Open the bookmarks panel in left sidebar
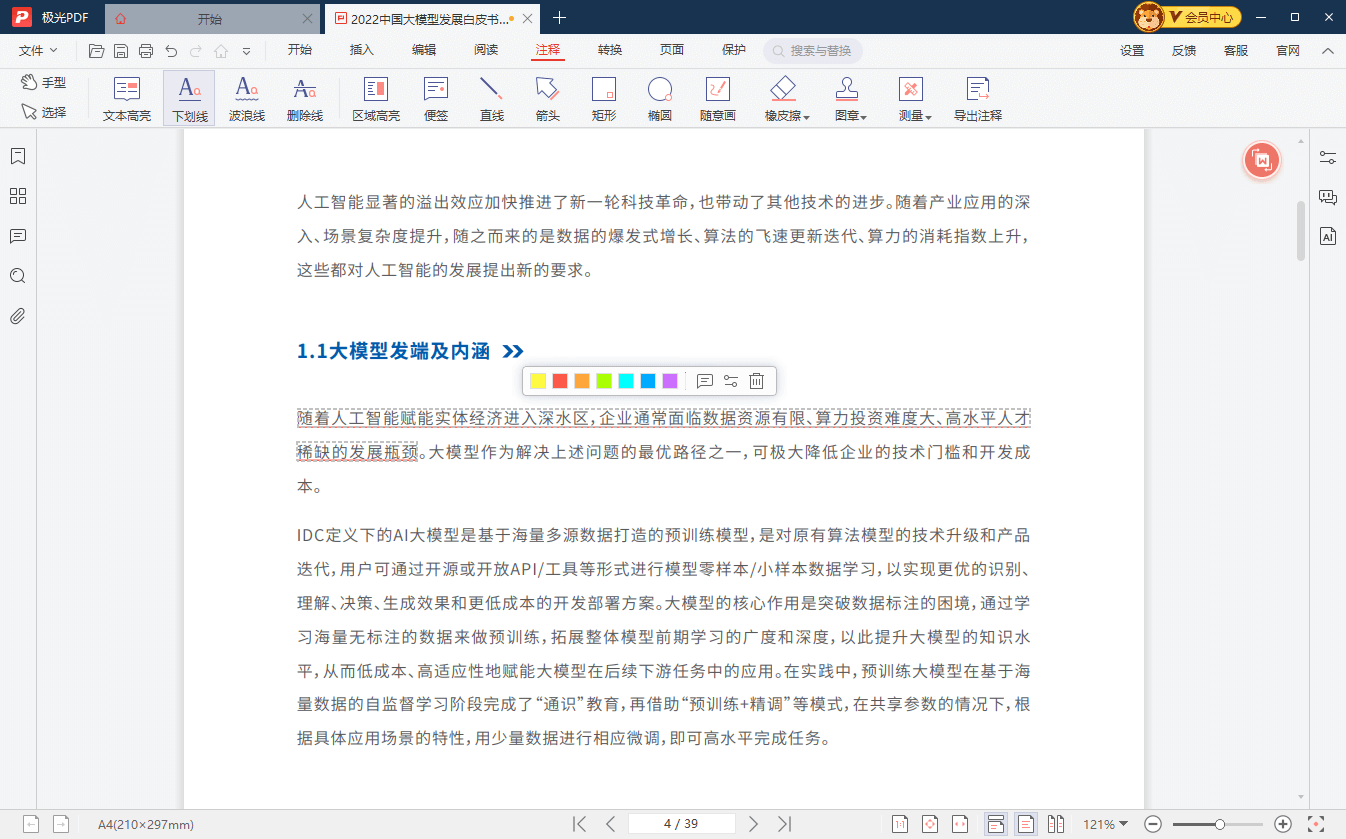Image resolution: width=1346 pixels, height=839 pixels. click(17, 156)
